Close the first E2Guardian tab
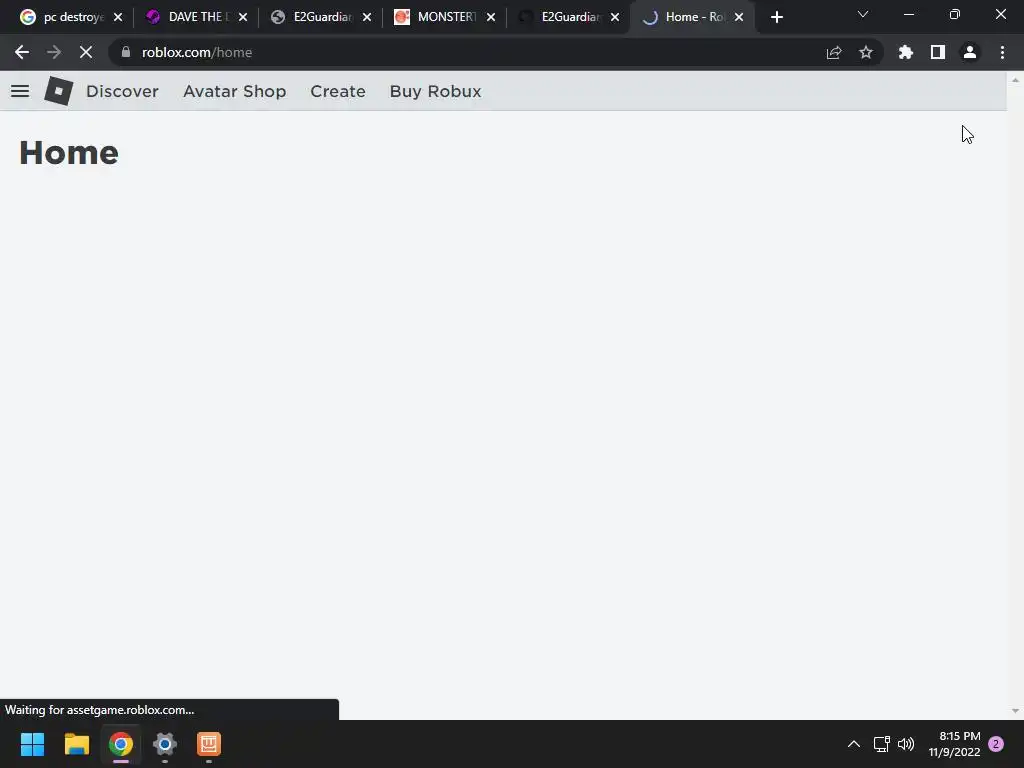Screen dimensions: 1024x768 click(367, 17)
